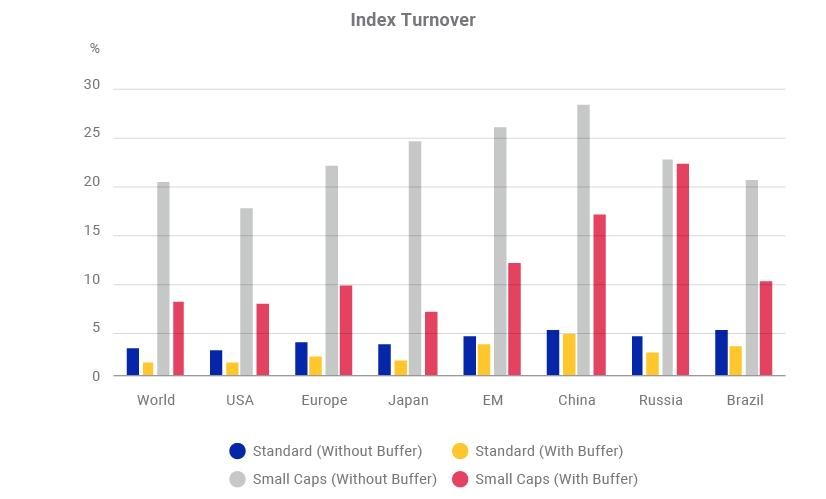Screen dimensions: 826x499
Task: Click Japan's gray Small Caps bar
Action: coord(415,258)
